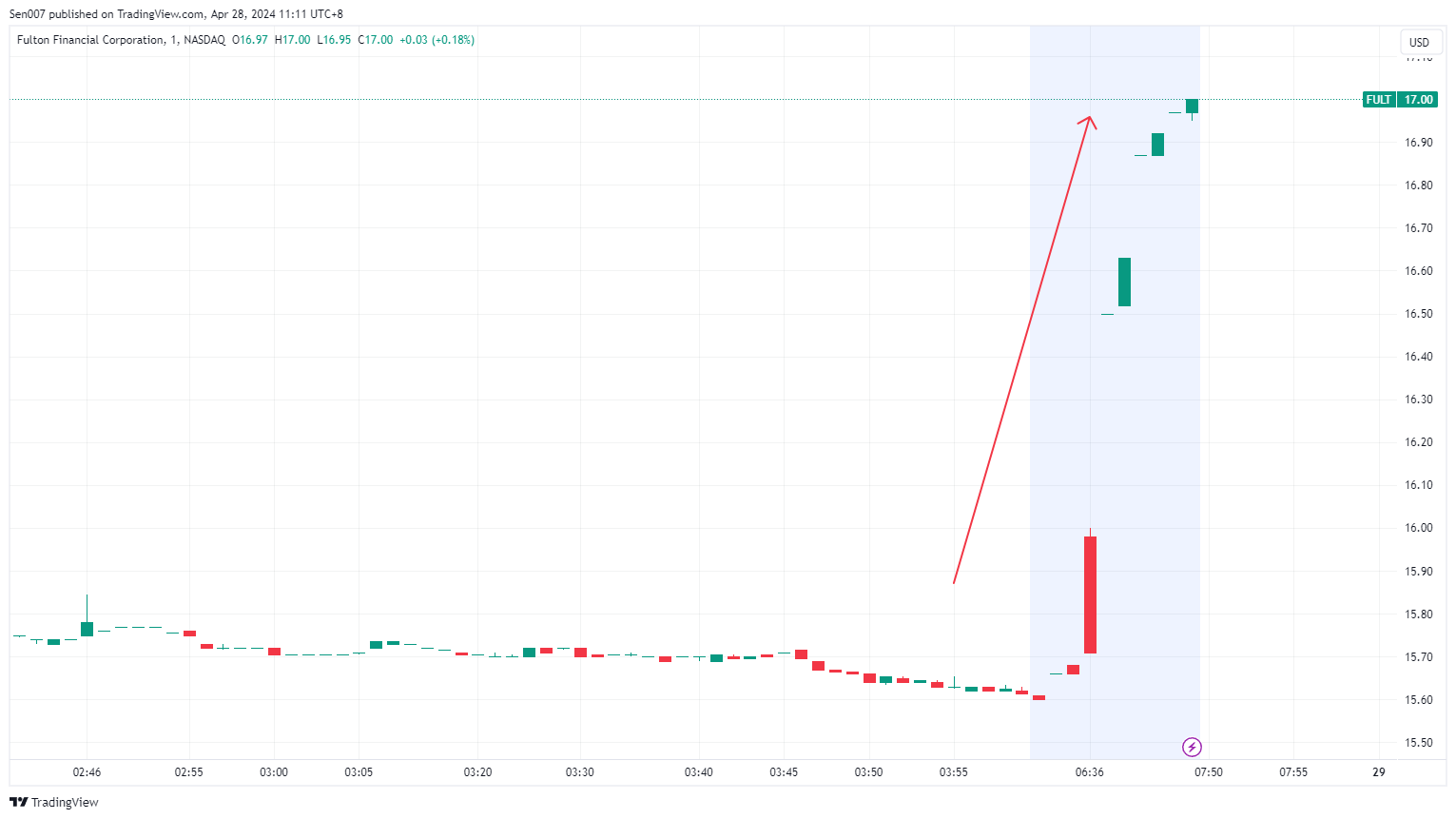Click the 15.50 price scale label
Image resolution: width=1456 pixels, height=819 pixels.
coord(1418,743)
